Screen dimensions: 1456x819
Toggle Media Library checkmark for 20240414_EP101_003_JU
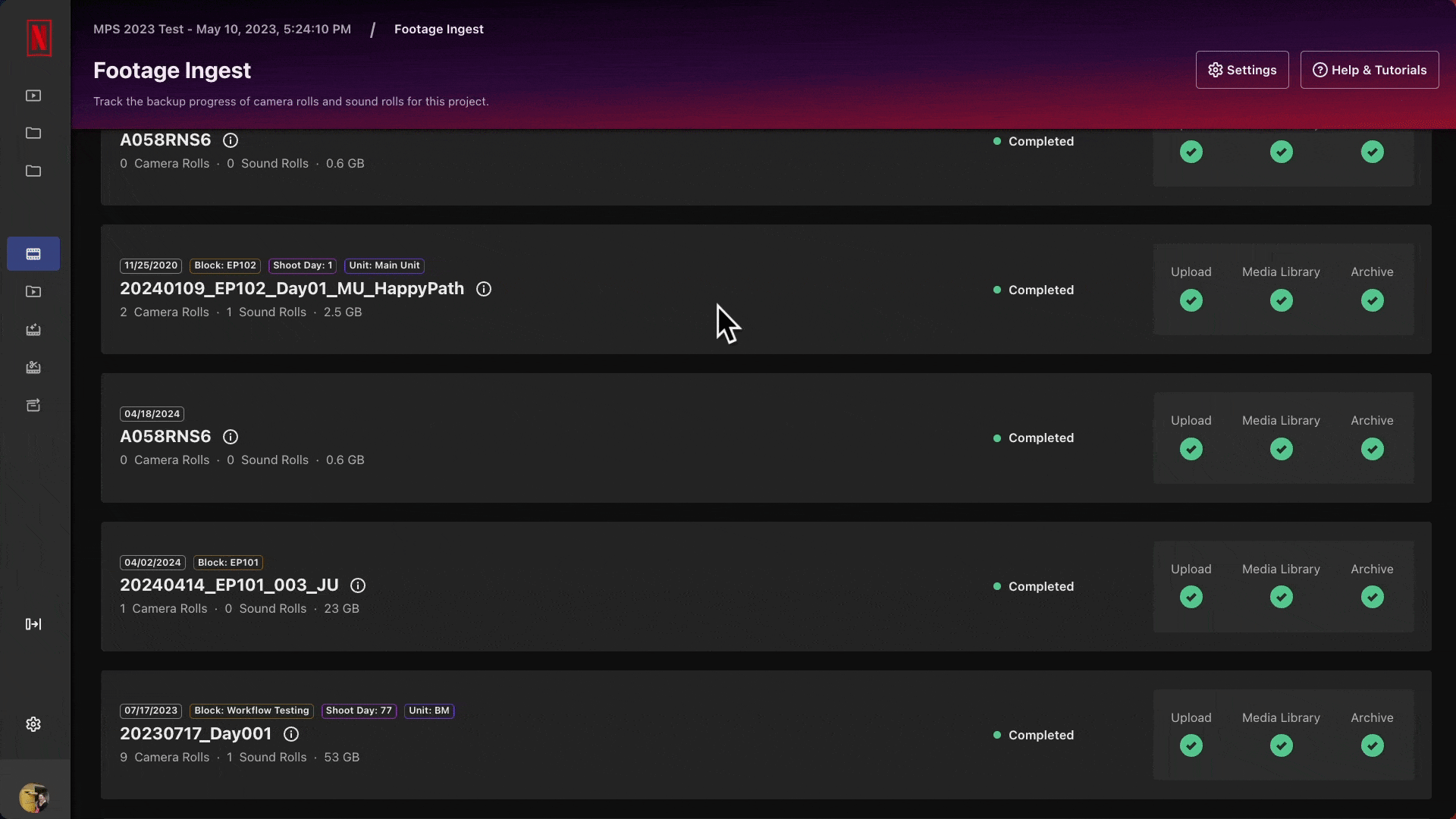(1281, 597)
